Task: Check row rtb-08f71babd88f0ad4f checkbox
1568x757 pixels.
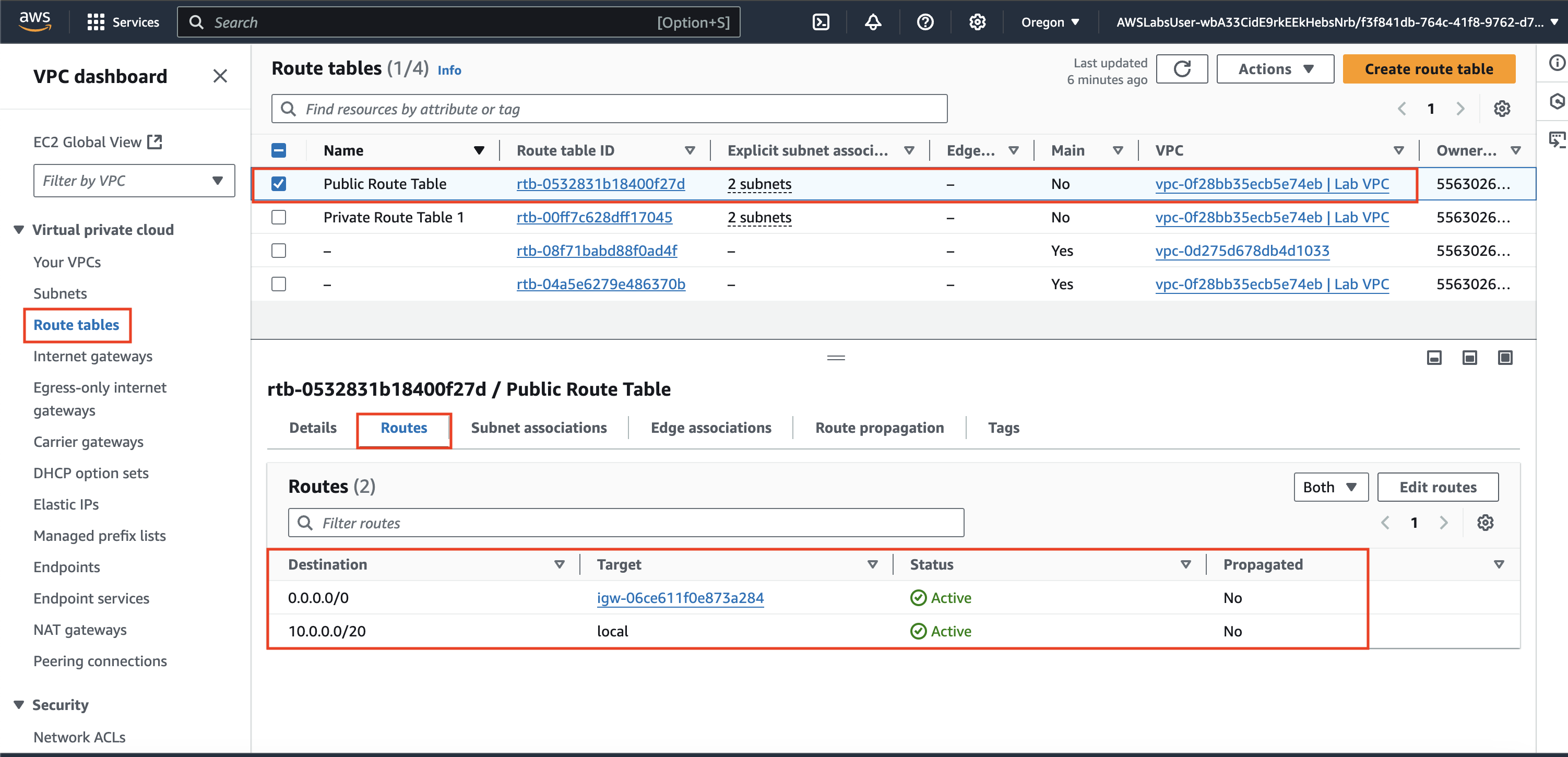Action: 279,251
